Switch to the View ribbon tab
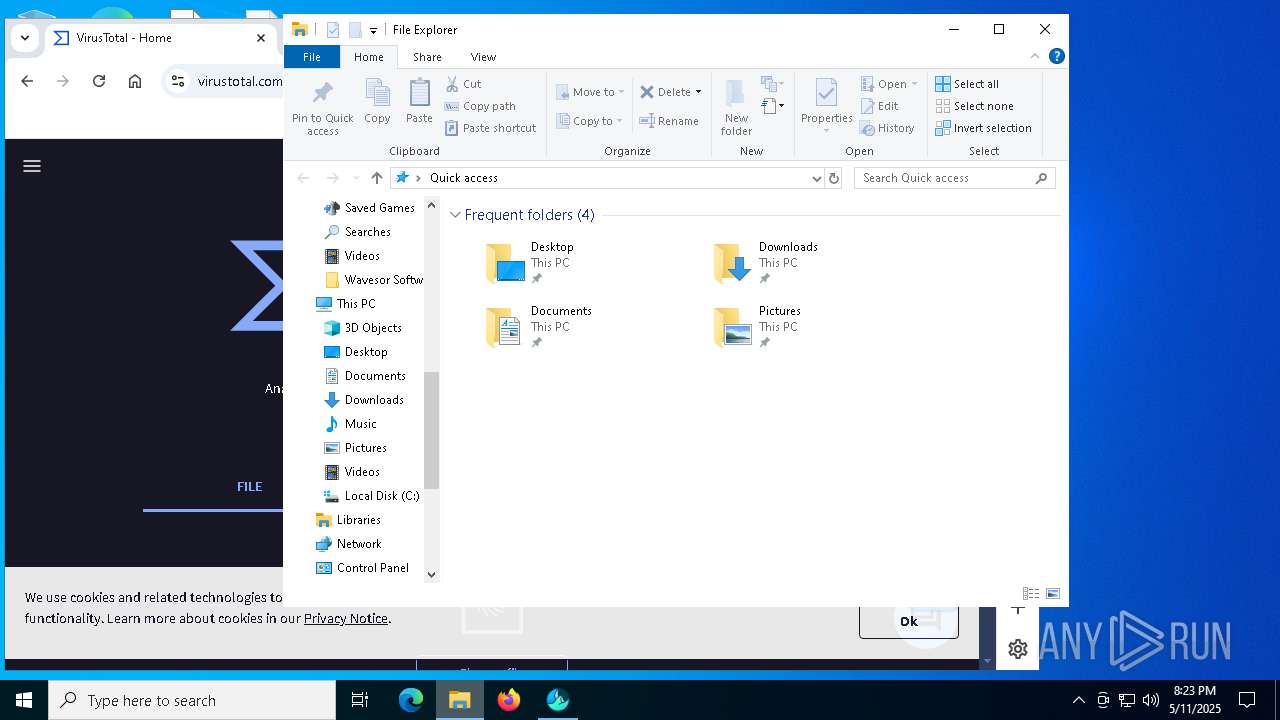The width and height of the screenshot is (1280, 720). pyautogui.click(x=483, y=57)
